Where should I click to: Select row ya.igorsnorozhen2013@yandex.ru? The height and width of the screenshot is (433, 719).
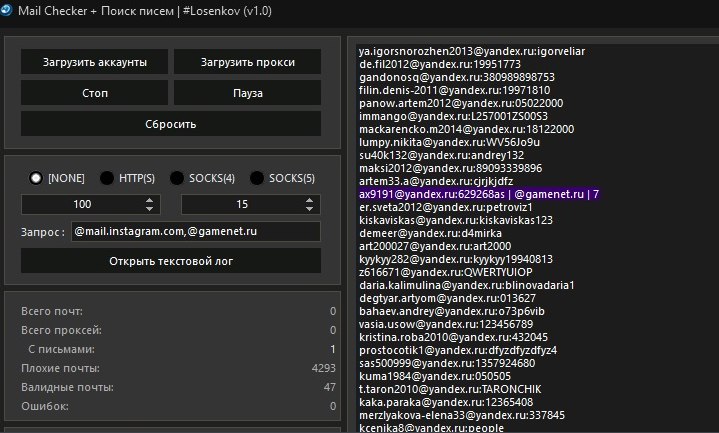point(472,51)
